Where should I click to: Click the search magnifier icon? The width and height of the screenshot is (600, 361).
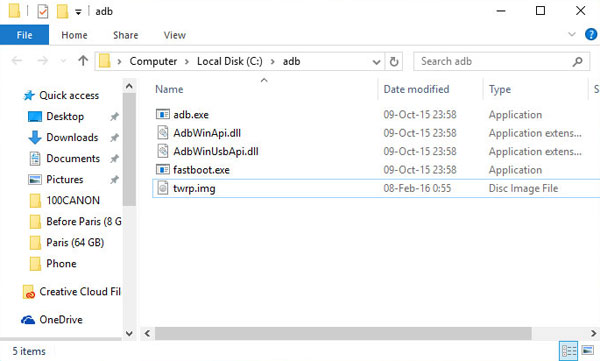pyautogui.click(x=577, y=61)
